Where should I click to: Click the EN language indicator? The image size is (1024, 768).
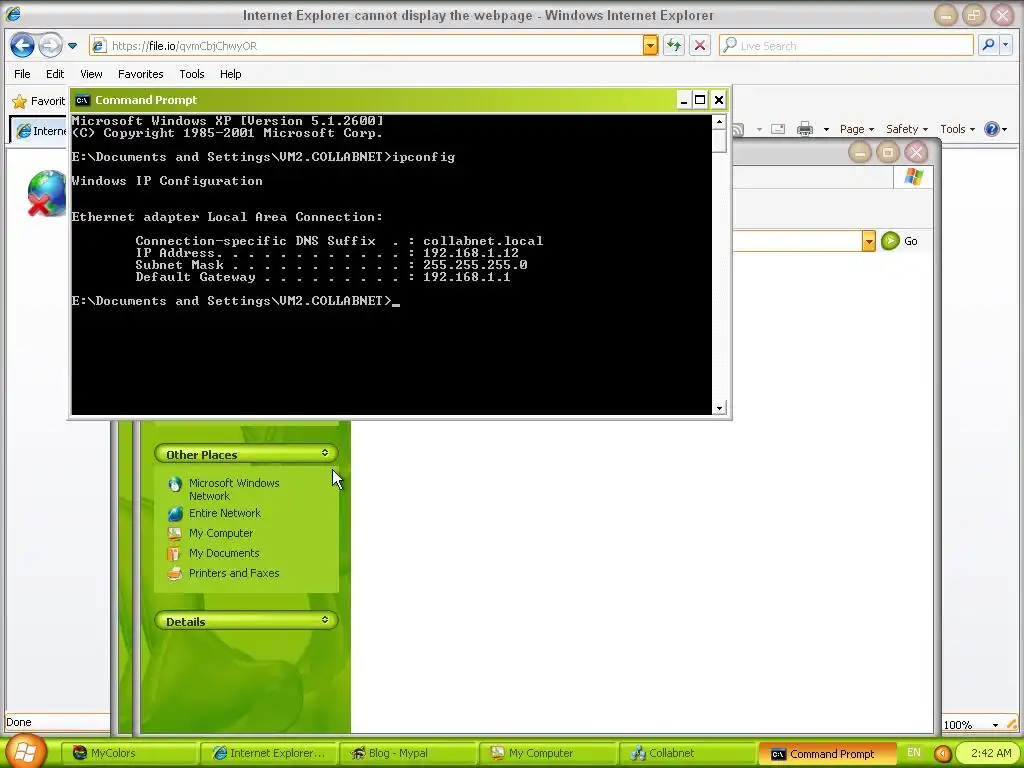[x=914, y=753]
